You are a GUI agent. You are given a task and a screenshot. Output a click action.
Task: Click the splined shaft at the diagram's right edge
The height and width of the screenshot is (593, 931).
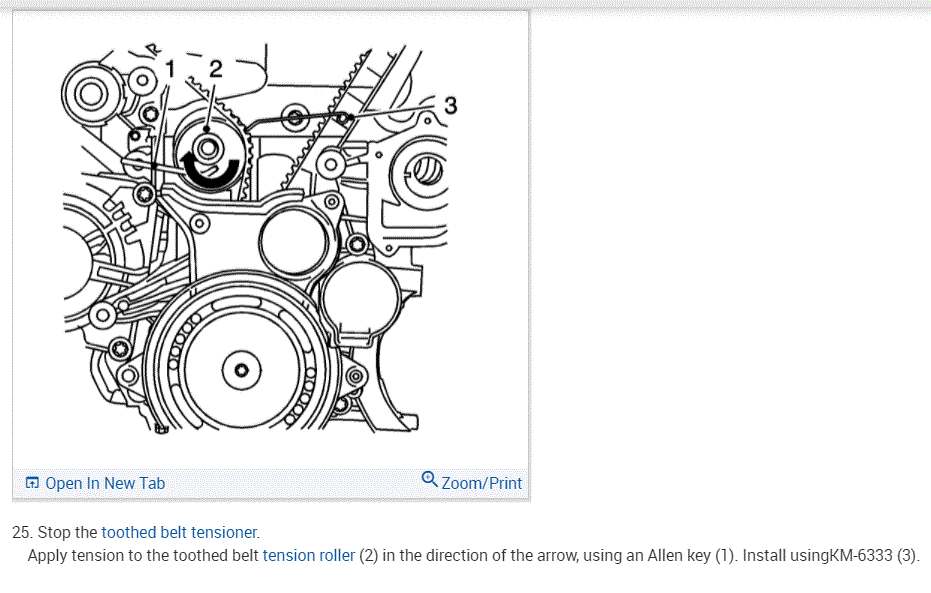point(426,171)
